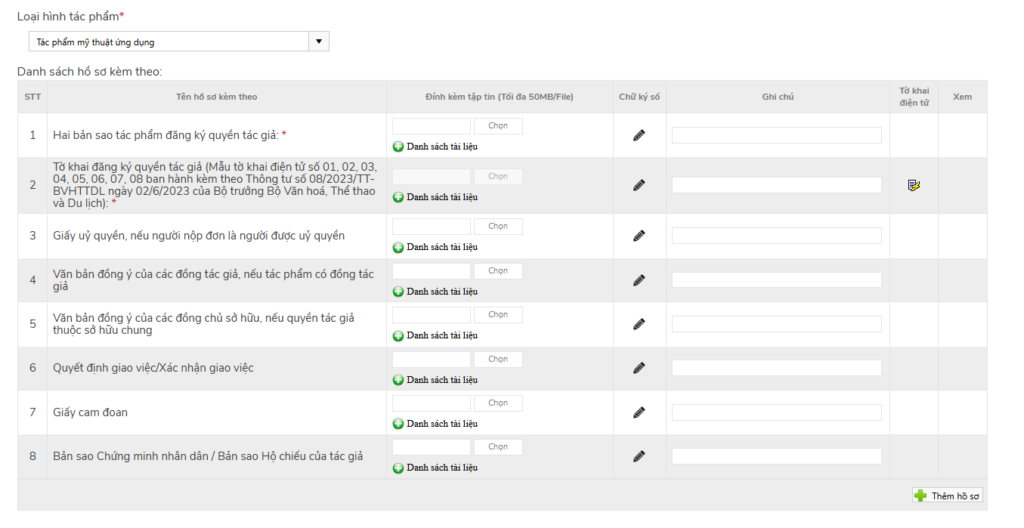The image size is (1024, 528).
Task: Click pencil icon for Giấy cam đoan row
Action: click(x=639, y=412)
